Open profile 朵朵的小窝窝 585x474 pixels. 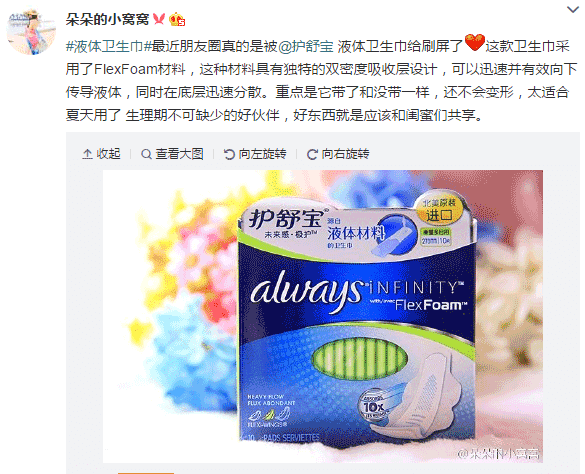pyautogui.click(x=107, y=19)
